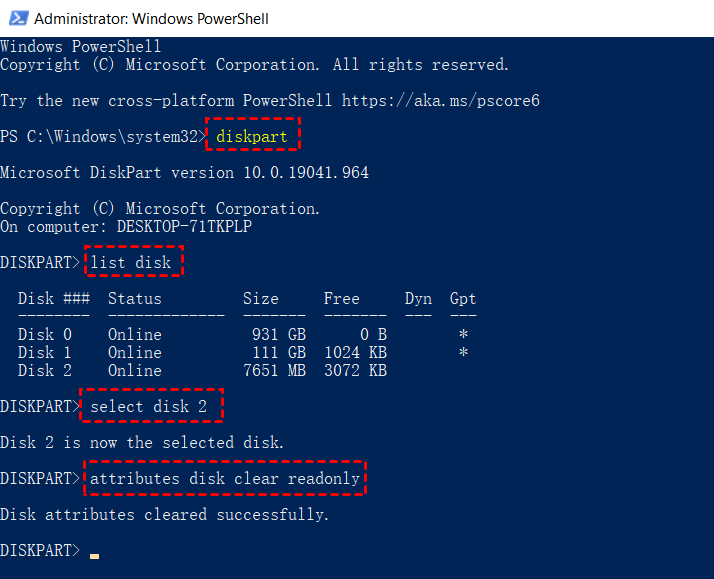Click the Gpt column header

pos(463,298)
